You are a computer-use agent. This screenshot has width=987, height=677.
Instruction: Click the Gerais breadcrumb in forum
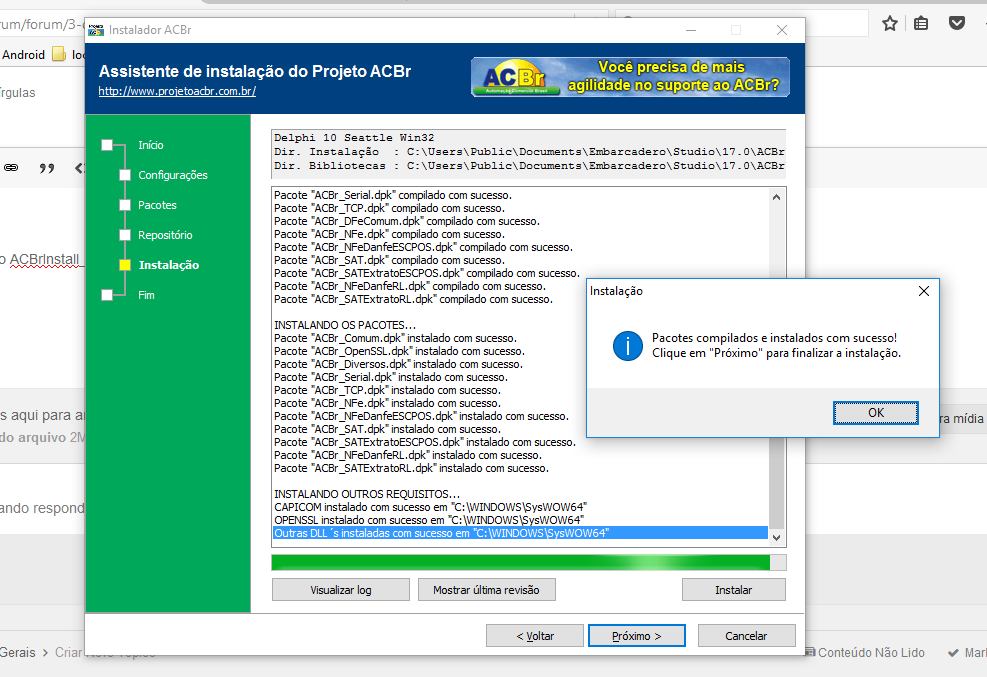click(18, 652)
